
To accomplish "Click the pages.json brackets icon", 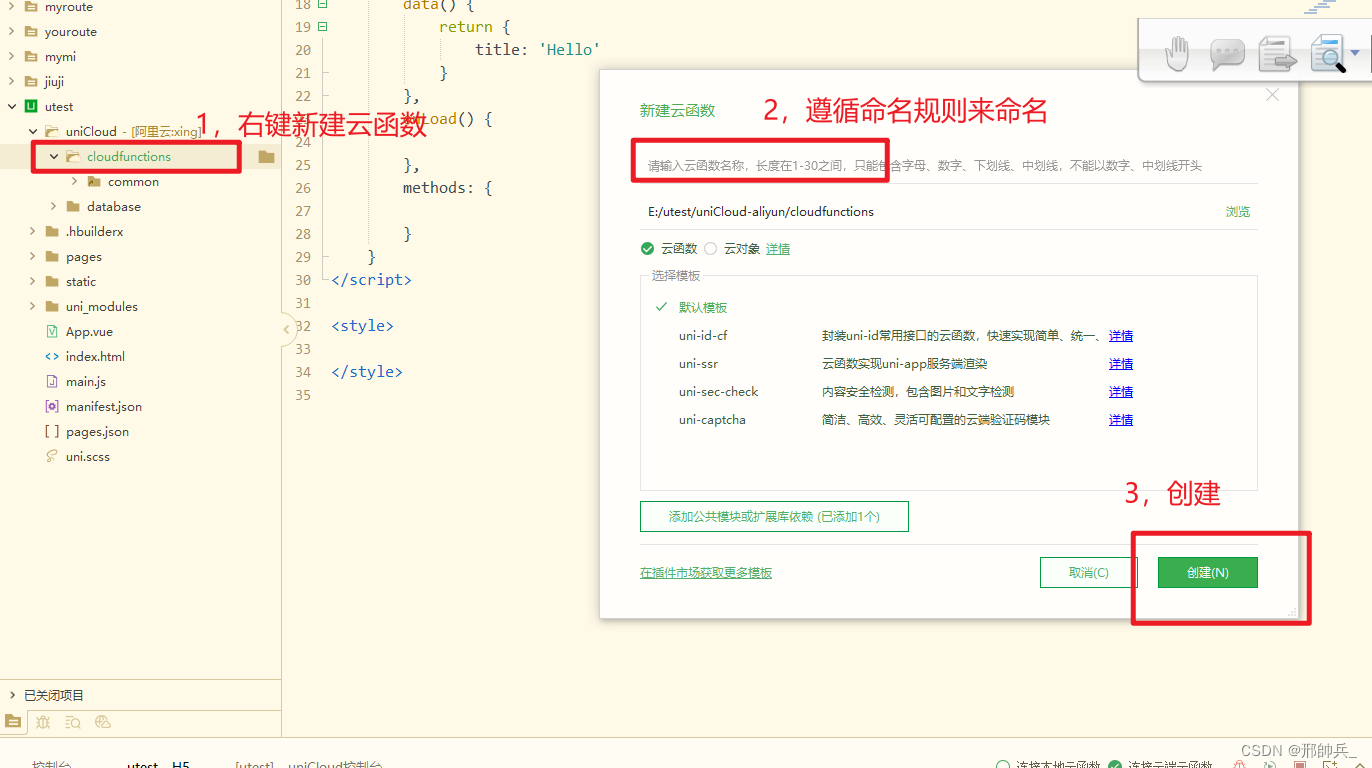I will coord(52,431).
